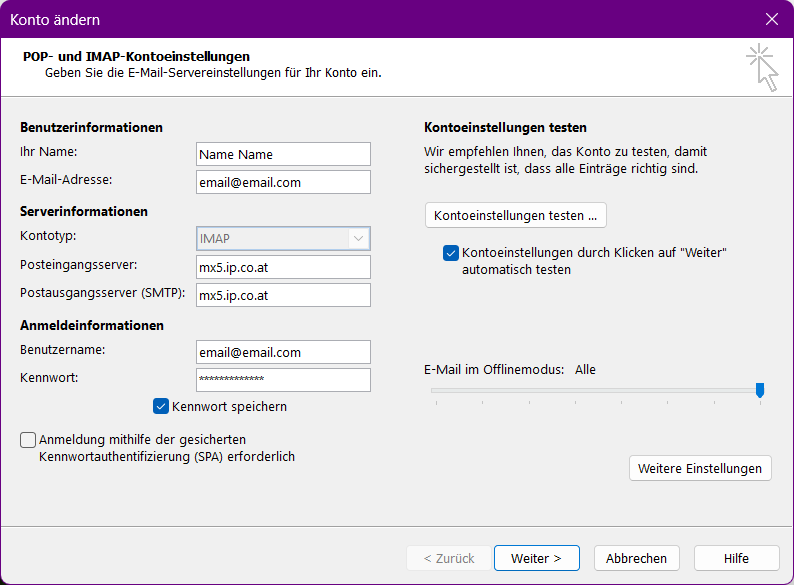Close the Konto ändern dialog

(x=771, y=19)
